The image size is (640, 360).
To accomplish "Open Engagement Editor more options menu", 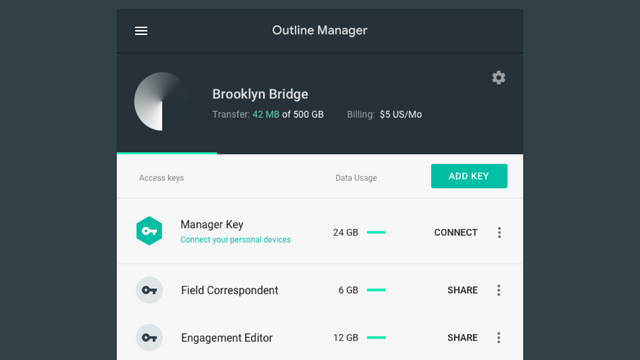I will coord(499,338).
